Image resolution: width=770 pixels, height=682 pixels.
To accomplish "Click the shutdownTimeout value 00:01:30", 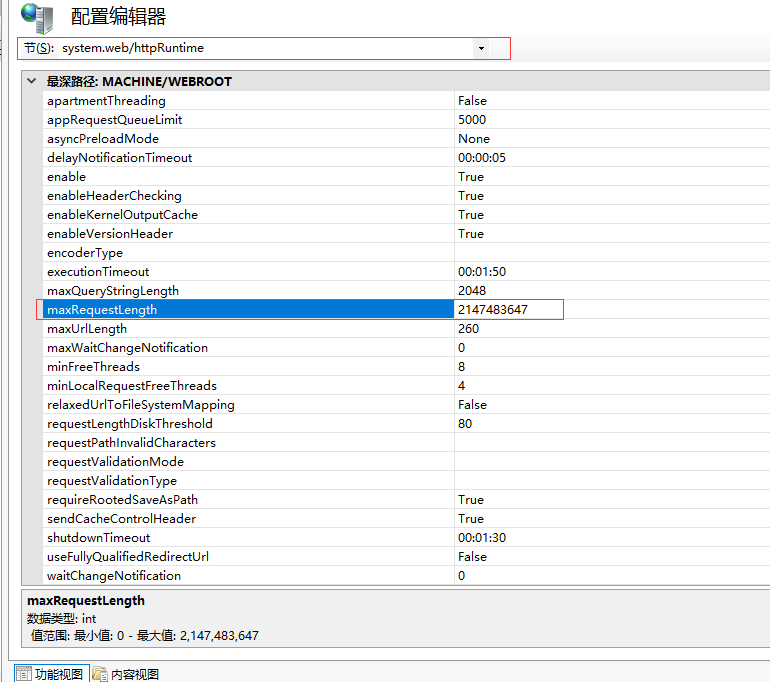I will tap(482, 538).
